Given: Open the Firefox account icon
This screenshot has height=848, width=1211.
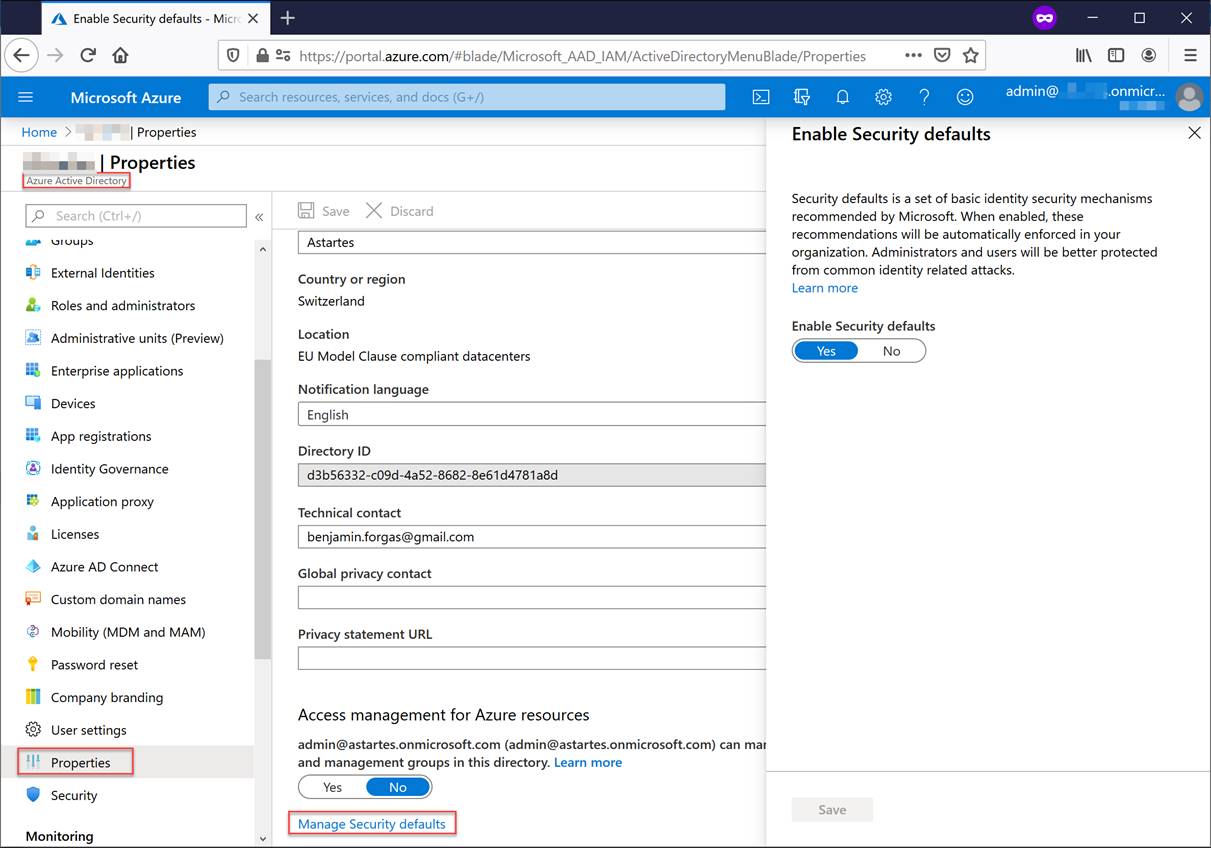Looking at the screenshot, I should tap(1149, 55).
